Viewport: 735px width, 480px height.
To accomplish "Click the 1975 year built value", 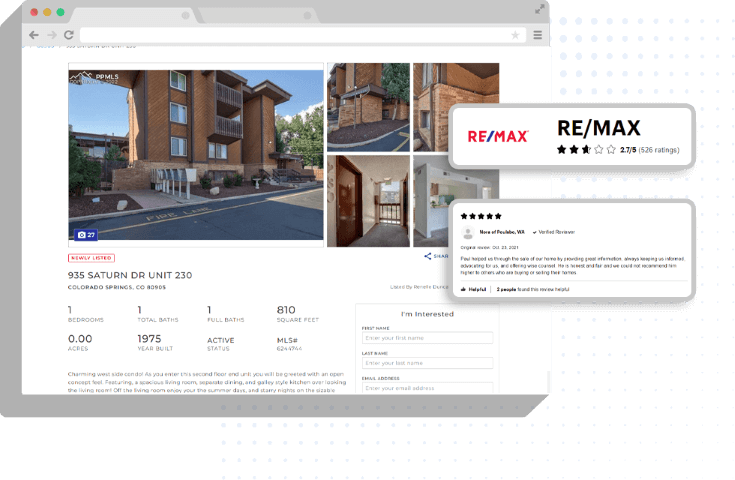I will click(149, 338).
